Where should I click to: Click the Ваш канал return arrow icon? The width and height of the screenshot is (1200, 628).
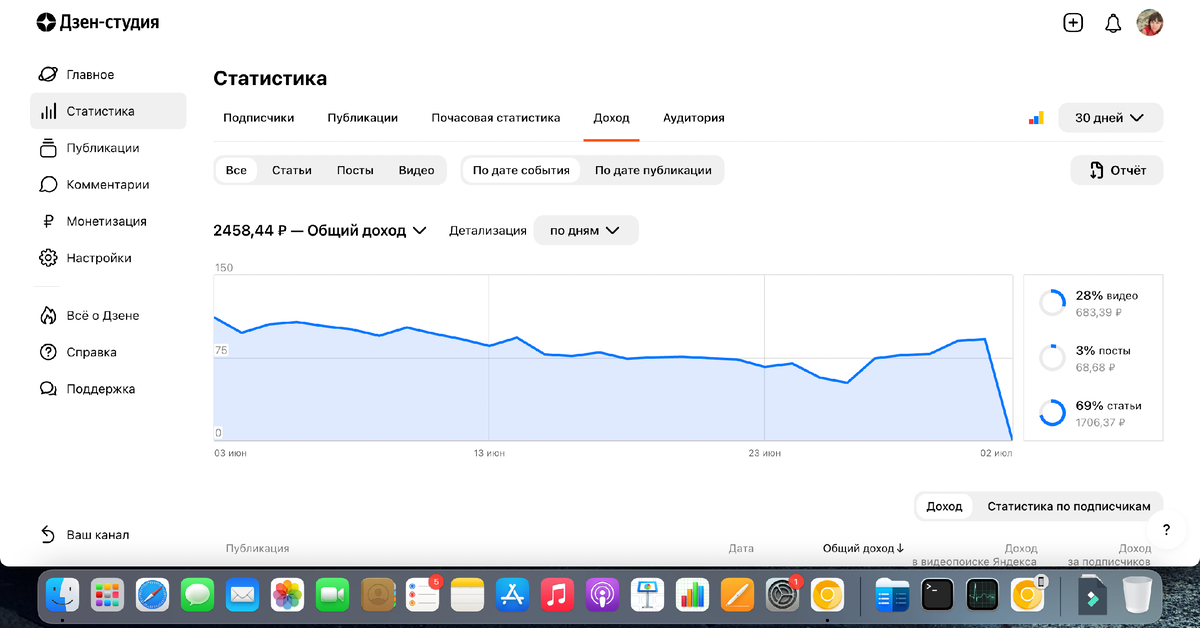(x=48, y=535)
